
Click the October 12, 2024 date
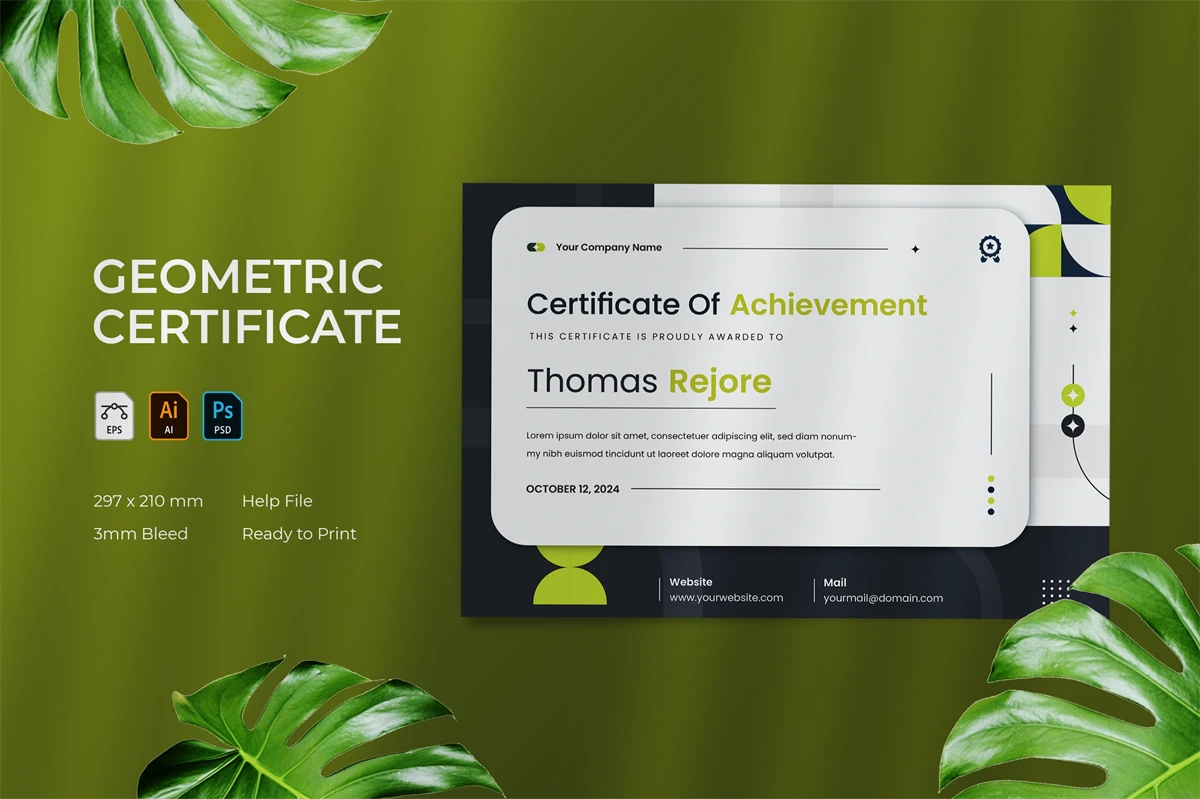pyautogui.click(x=572, y=489)
